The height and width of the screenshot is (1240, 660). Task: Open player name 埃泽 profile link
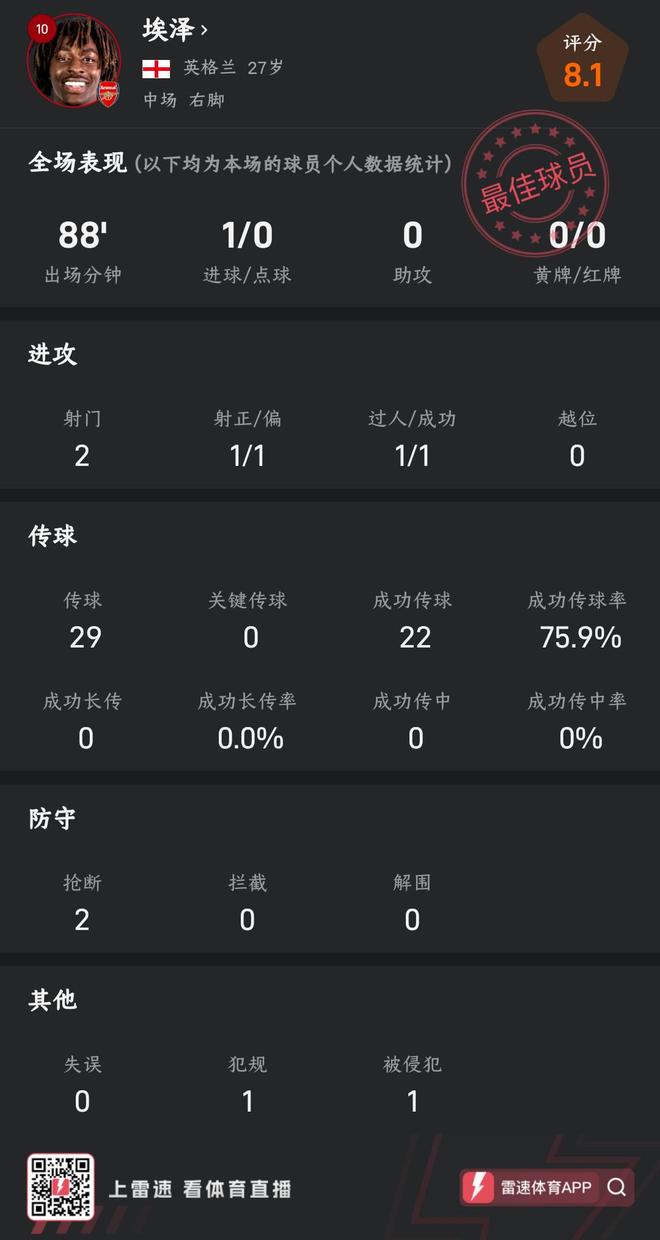167,30
